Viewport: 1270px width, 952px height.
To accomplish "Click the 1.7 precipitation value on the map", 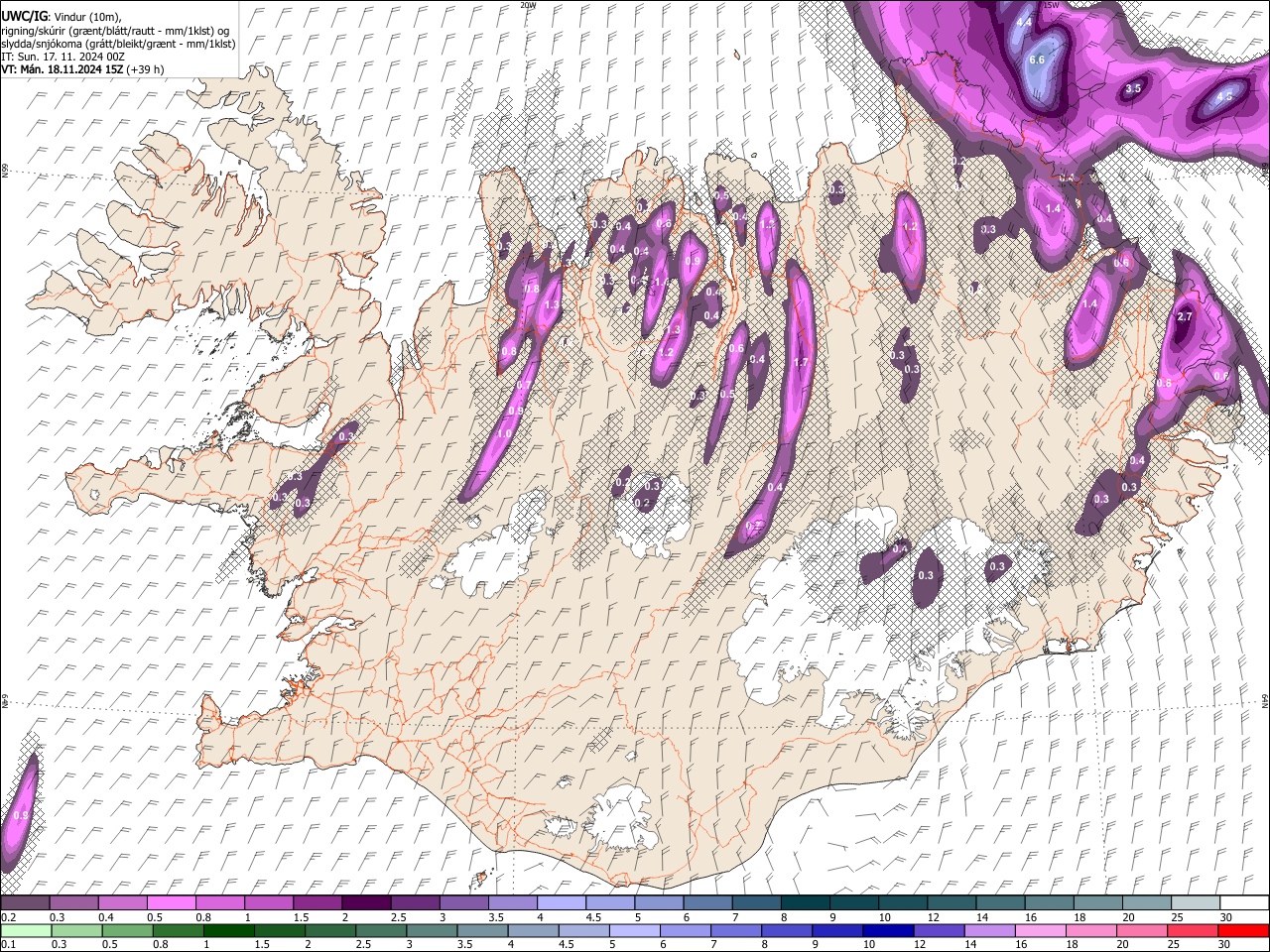I will (802, 363).
